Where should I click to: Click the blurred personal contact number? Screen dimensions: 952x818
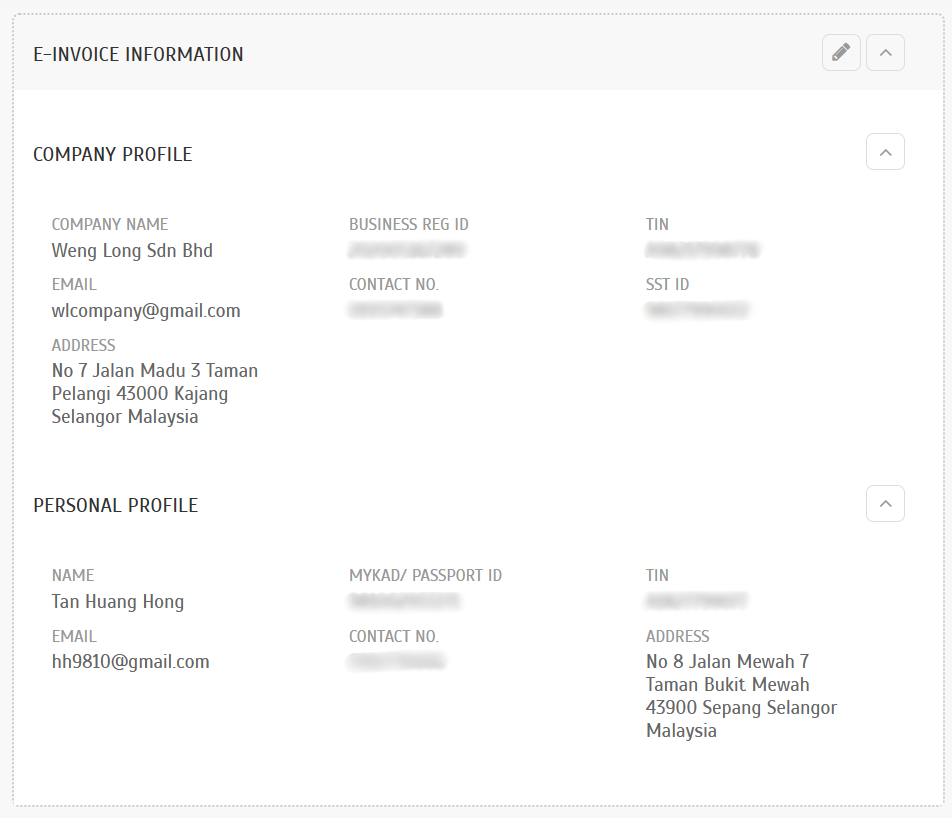click(397, 661)
